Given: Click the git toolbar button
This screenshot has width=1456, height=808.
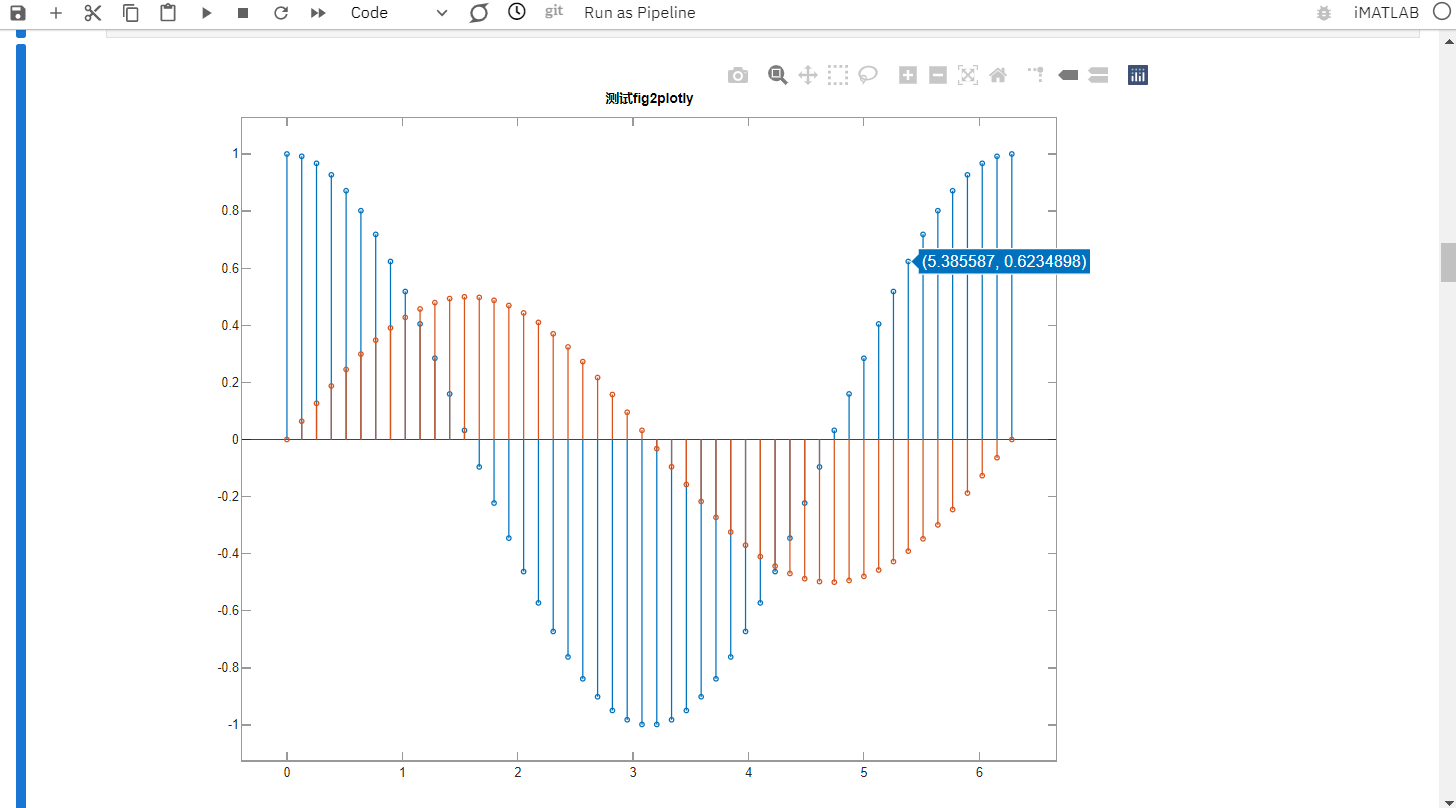Looking at the screenshot, I should (554, 12).
